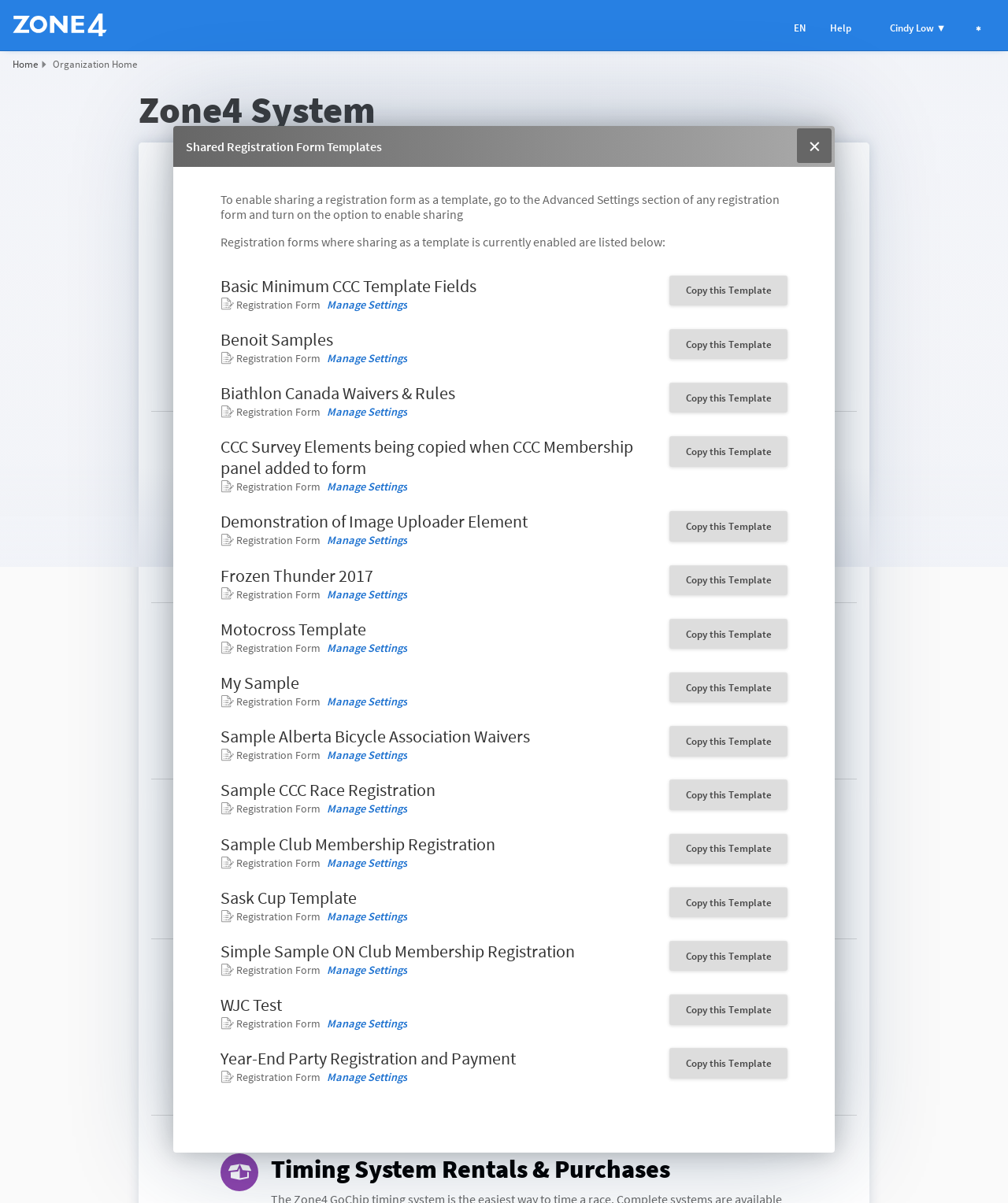The height and width of the screenshot is (1203, 1008).
Task: Click the form icon under Benoit Samples
Action: click(x=227, y=359)
